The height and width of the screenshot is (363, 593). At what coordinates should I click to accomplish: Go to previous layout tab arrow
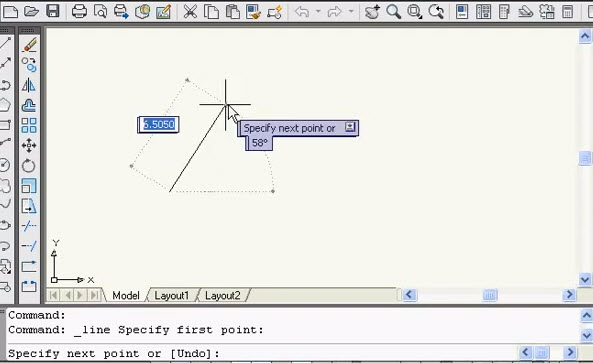tap(68, 295)
